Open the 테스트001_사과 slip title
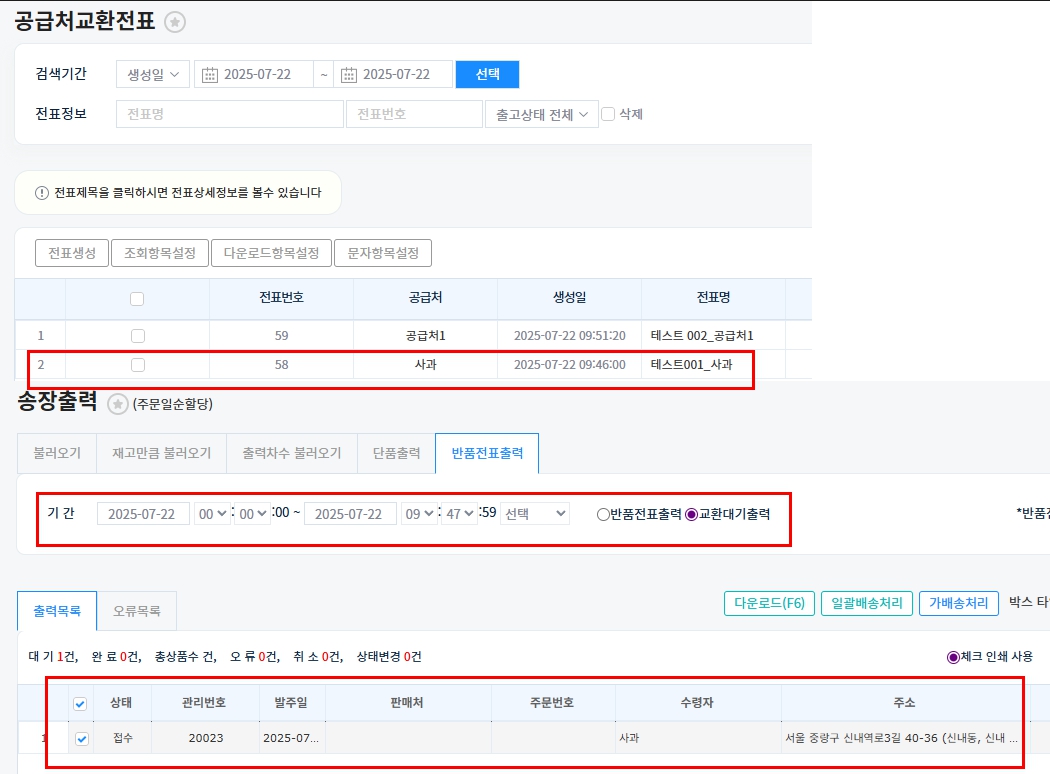Screen dimensions: 1050x774 (x=691, y=365)
